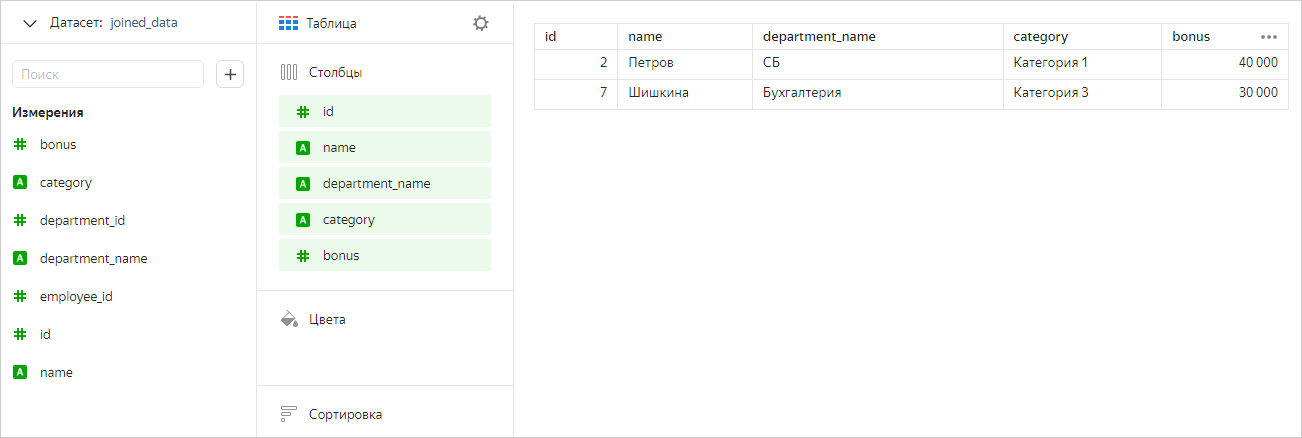Click the Сортировка sort icon
The height and width of the screenshot is (438, 1302).
point(289,414)
